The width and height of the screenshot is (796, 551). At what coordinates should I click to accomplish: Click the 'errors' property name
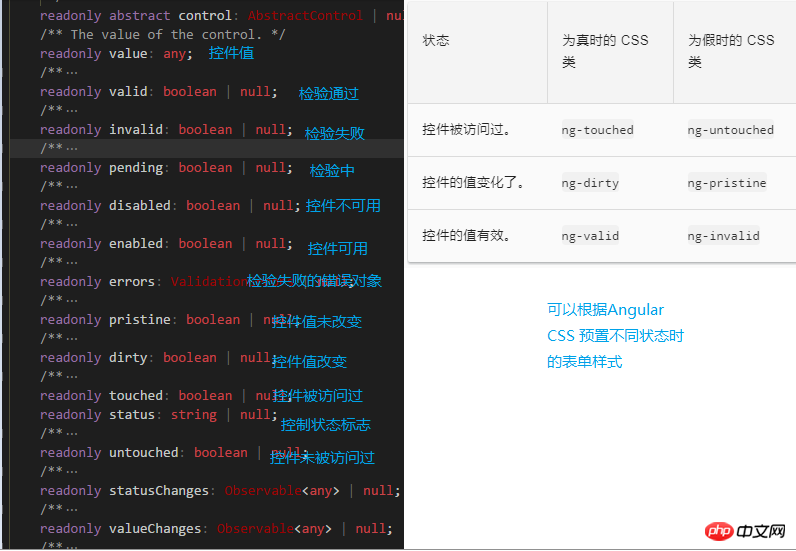132,281
